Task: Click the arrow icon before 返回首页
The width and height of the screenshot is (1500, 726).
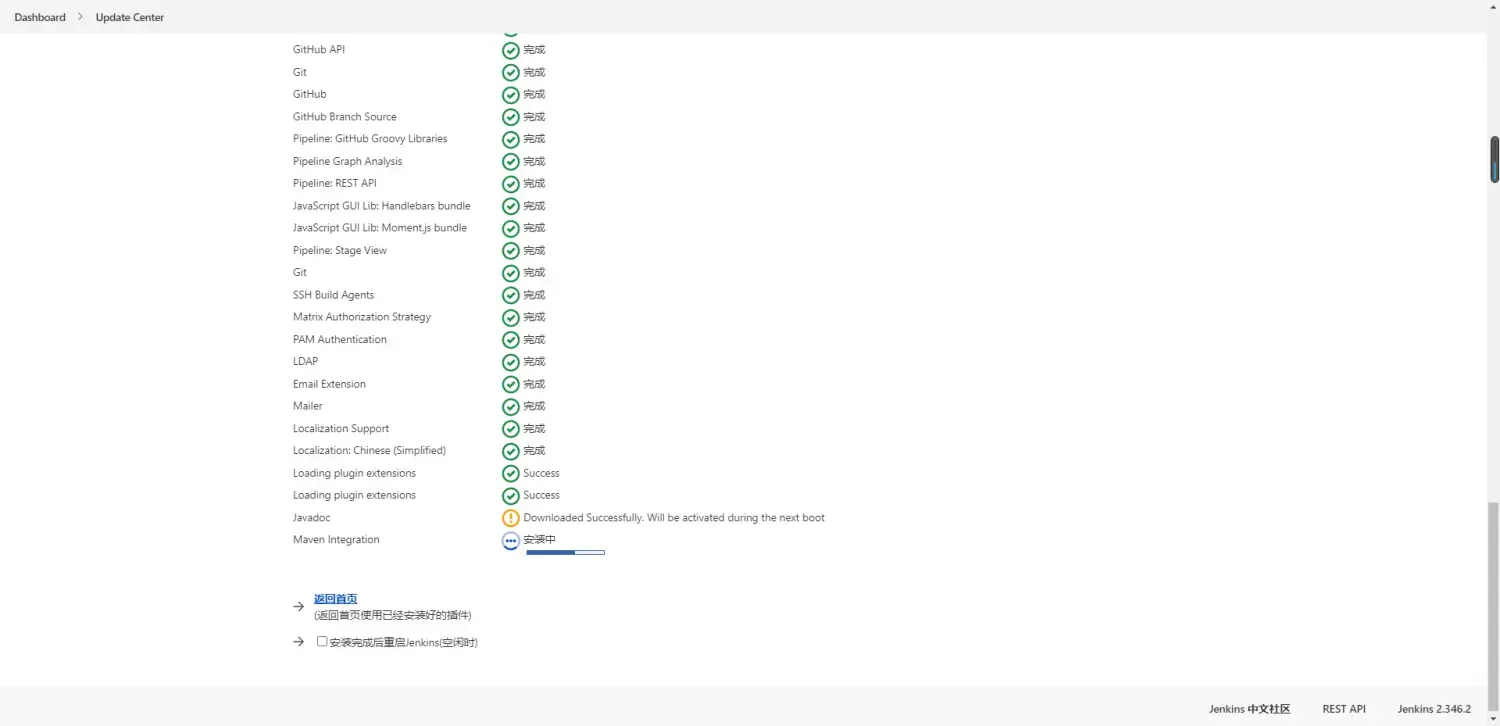Action: pos(298,606)
